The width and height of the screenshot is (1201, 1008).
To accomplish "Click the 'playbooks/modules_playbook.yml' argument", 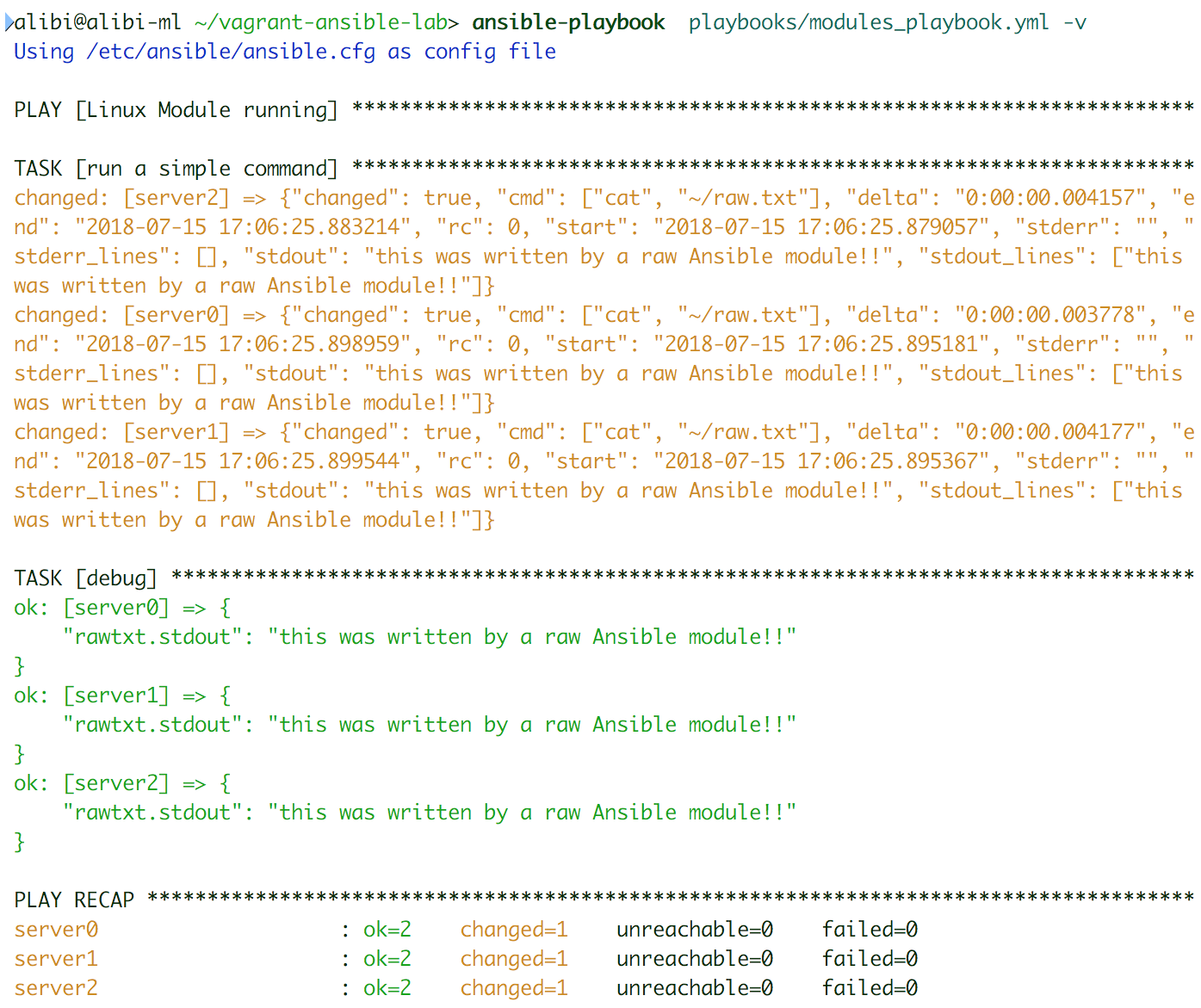I will 869,22.
